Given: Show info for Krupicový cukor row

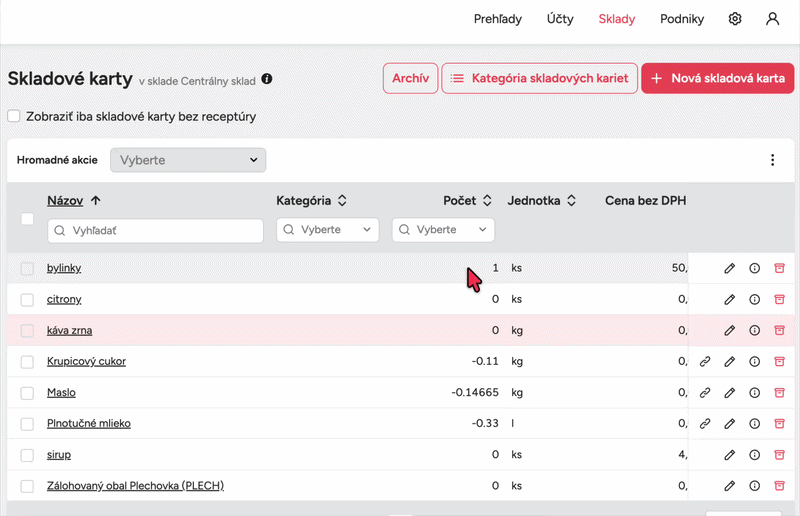Looking at the screenshot, I should pyautogui.click(x=755, y=362).
